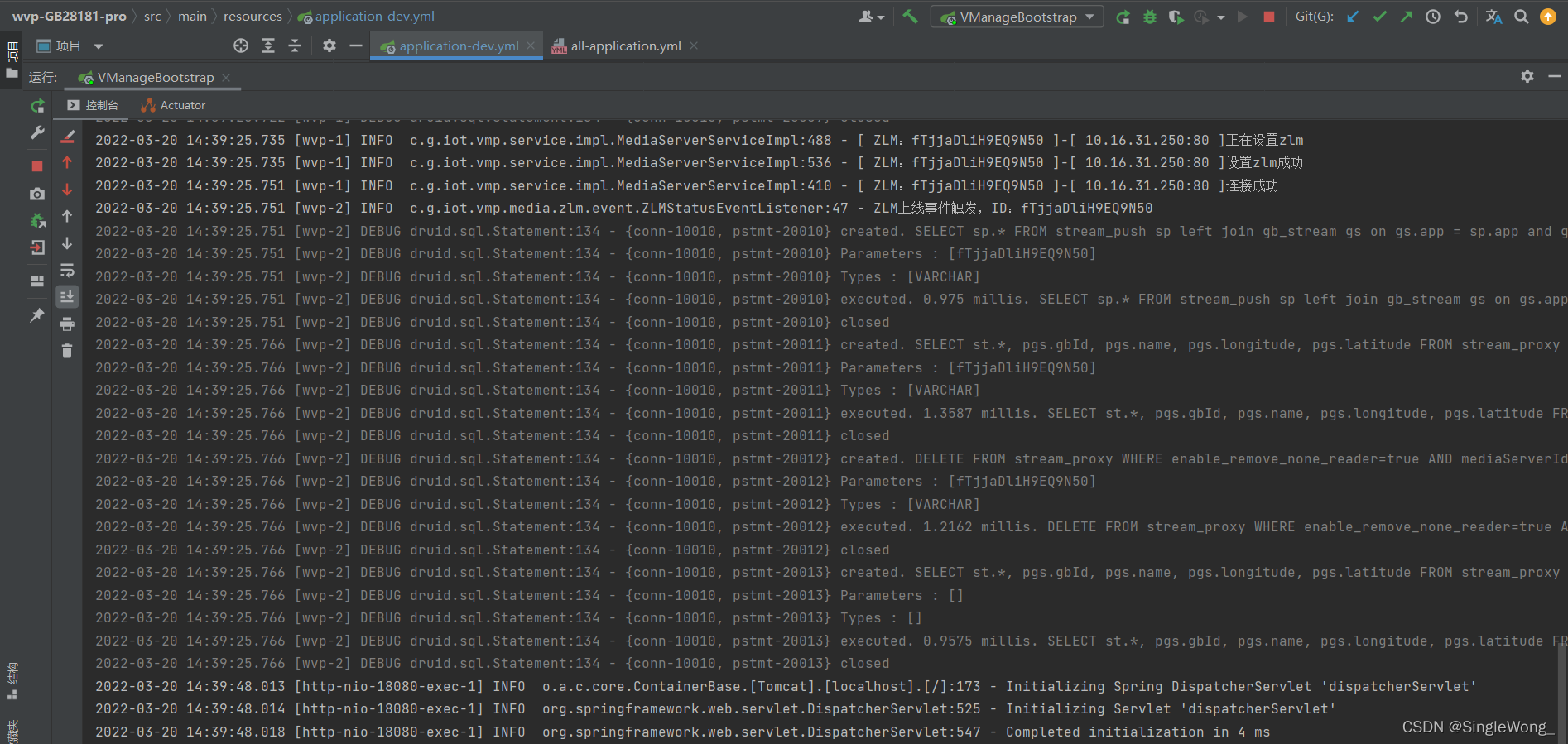
Task: Click the Git commit checkmark icon
Action: (x=1379, y=17)
